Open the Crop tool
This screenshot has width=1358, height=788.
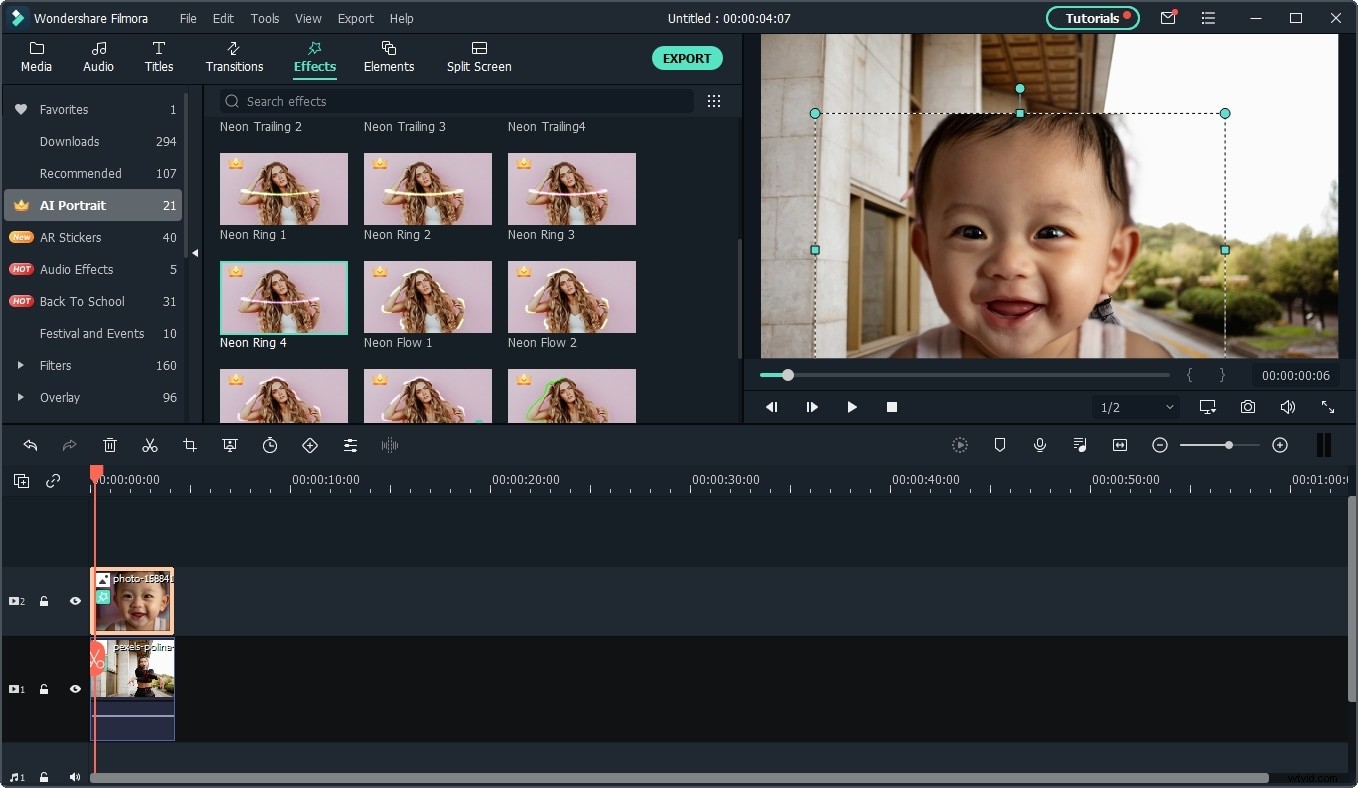[x=190, y=445]
